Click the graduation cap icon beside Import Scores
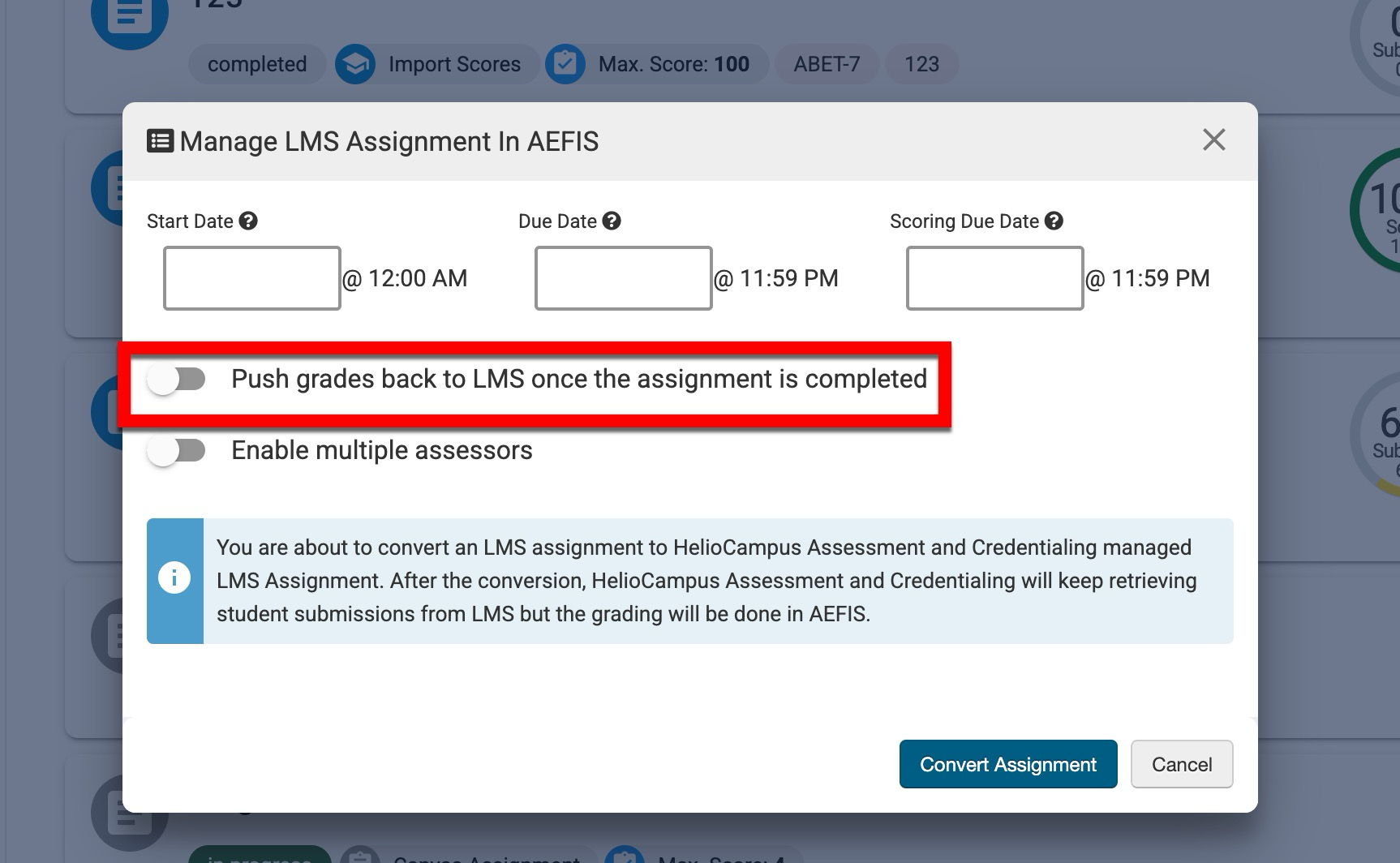Screen dimensions: 1400x863 point(355,64)
